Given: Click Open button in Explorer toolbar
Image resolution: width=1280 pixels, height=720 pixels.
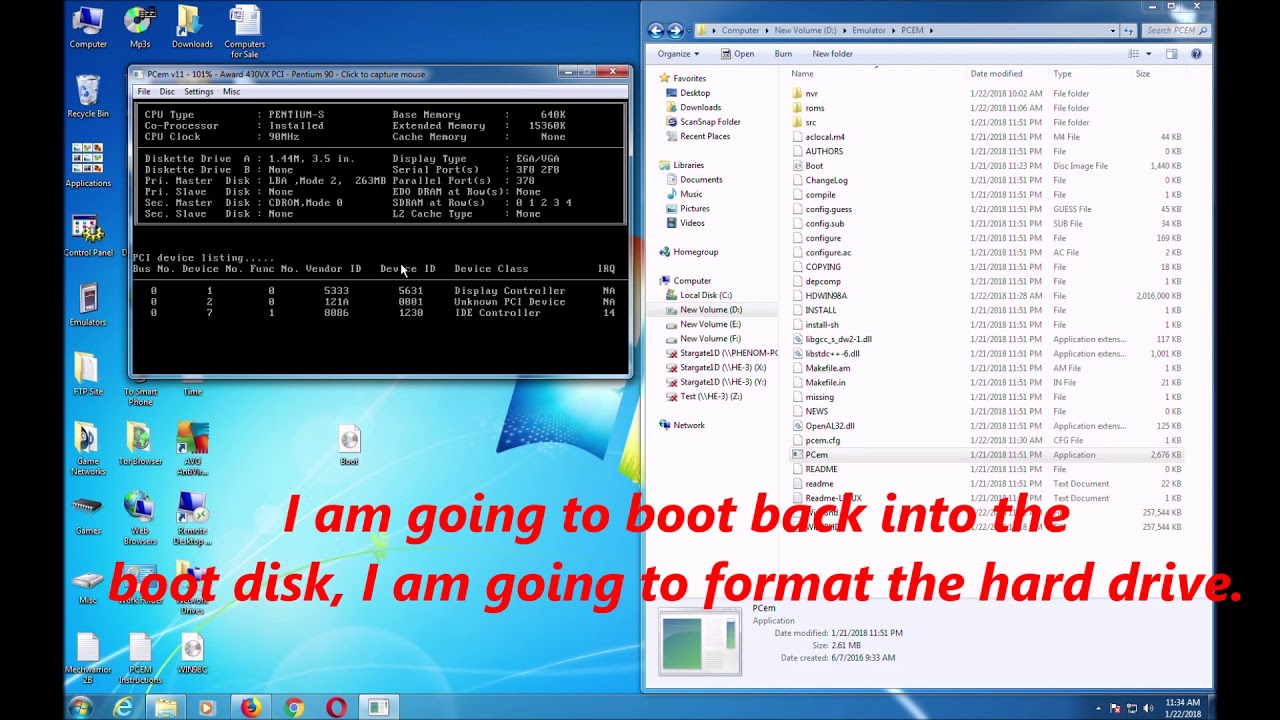Looking at the screenshot, I should click(x=737, y=54).
